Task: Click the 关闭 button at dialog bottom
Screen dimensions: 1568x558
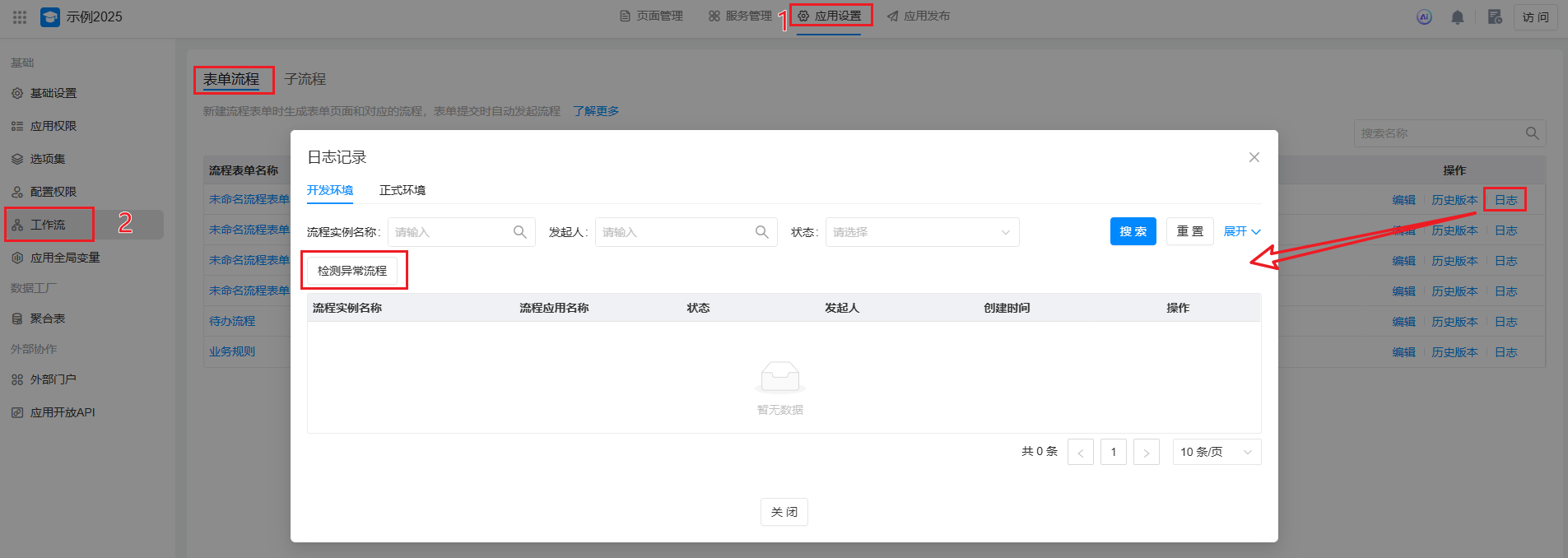Action: coord(784,512)
